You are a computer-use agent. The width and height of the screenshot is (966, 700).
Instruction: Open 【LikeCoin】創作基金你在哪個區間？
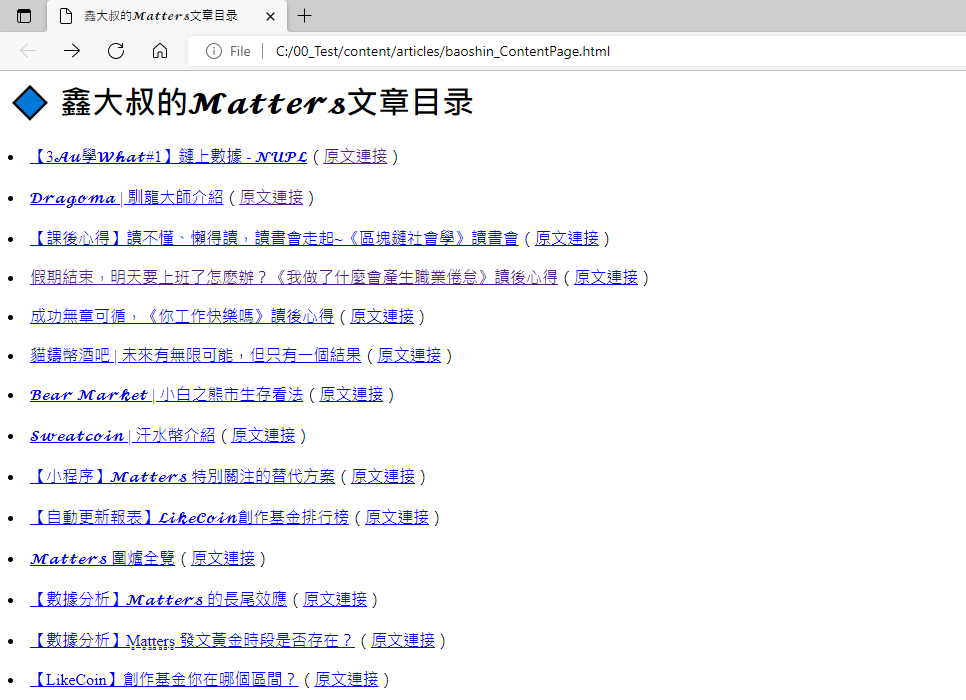[x=164, y=680]
